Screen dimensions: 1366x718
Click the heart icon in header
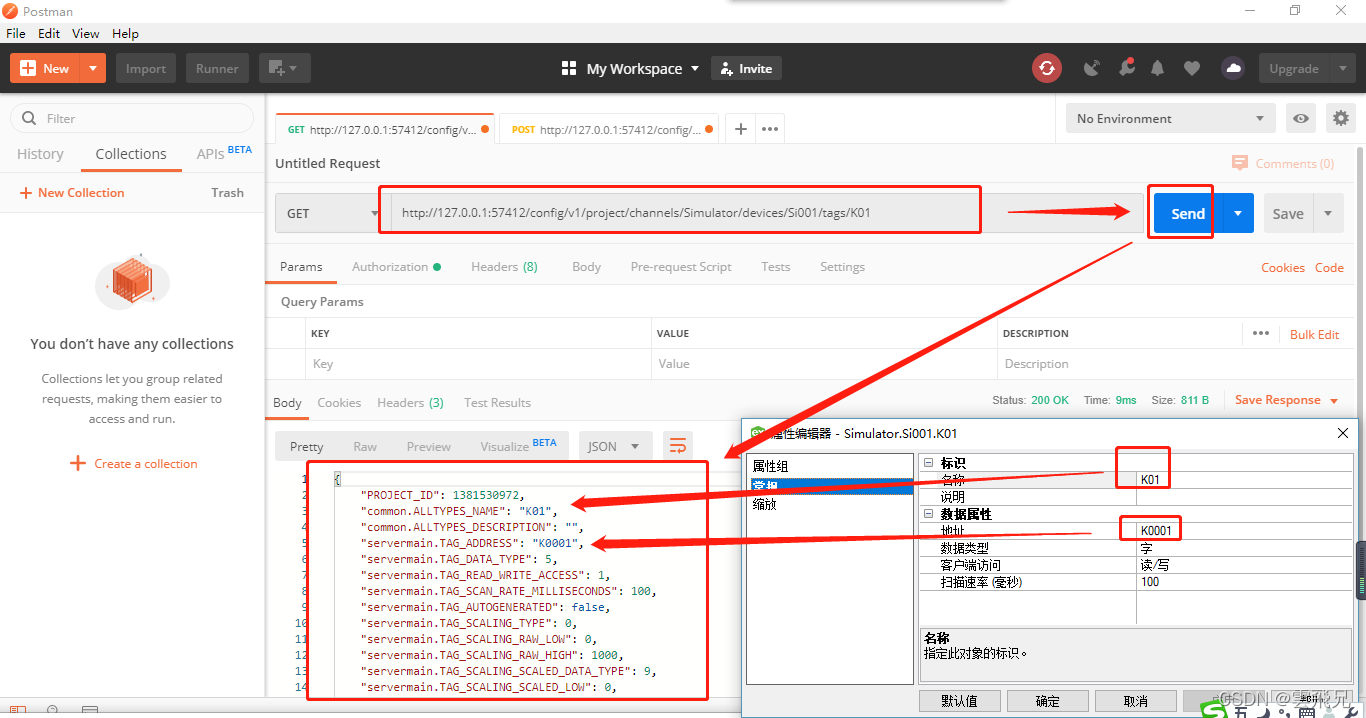coord(1191,68)
